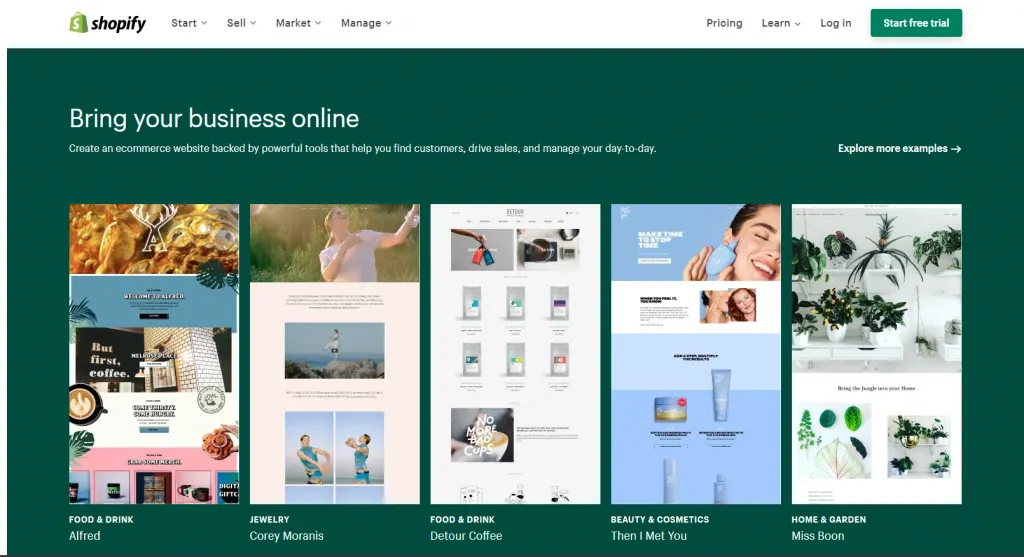Click the Bring your business online heading
The width and height of the screenshot is (1024, 557).
(214, 119)
